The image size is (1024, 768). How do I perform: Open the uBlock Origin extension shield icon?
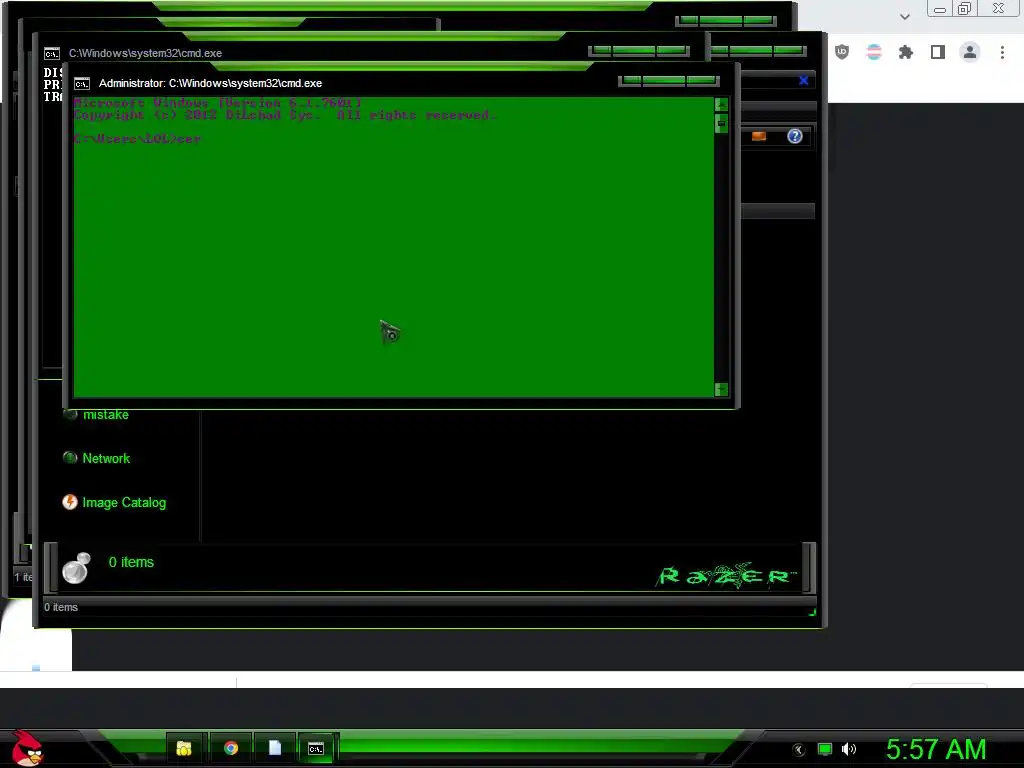pyautogui.click(x=842, y=52)
